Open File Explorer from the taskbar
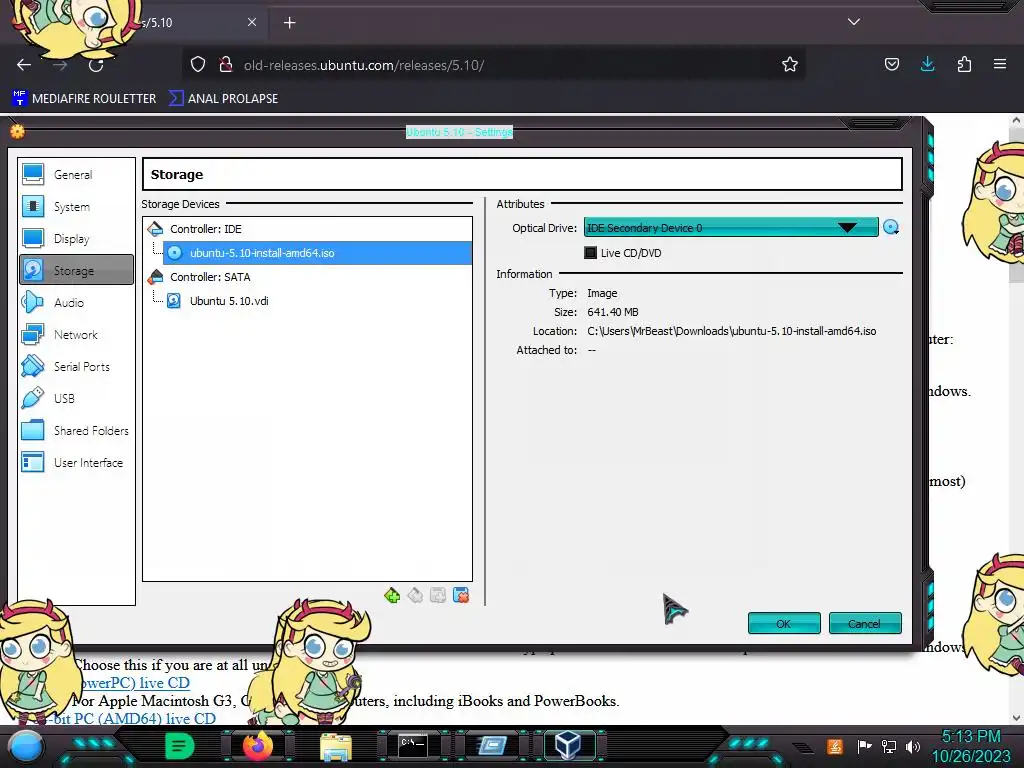Screen dimensions: 1024x768 coord(336,746)
